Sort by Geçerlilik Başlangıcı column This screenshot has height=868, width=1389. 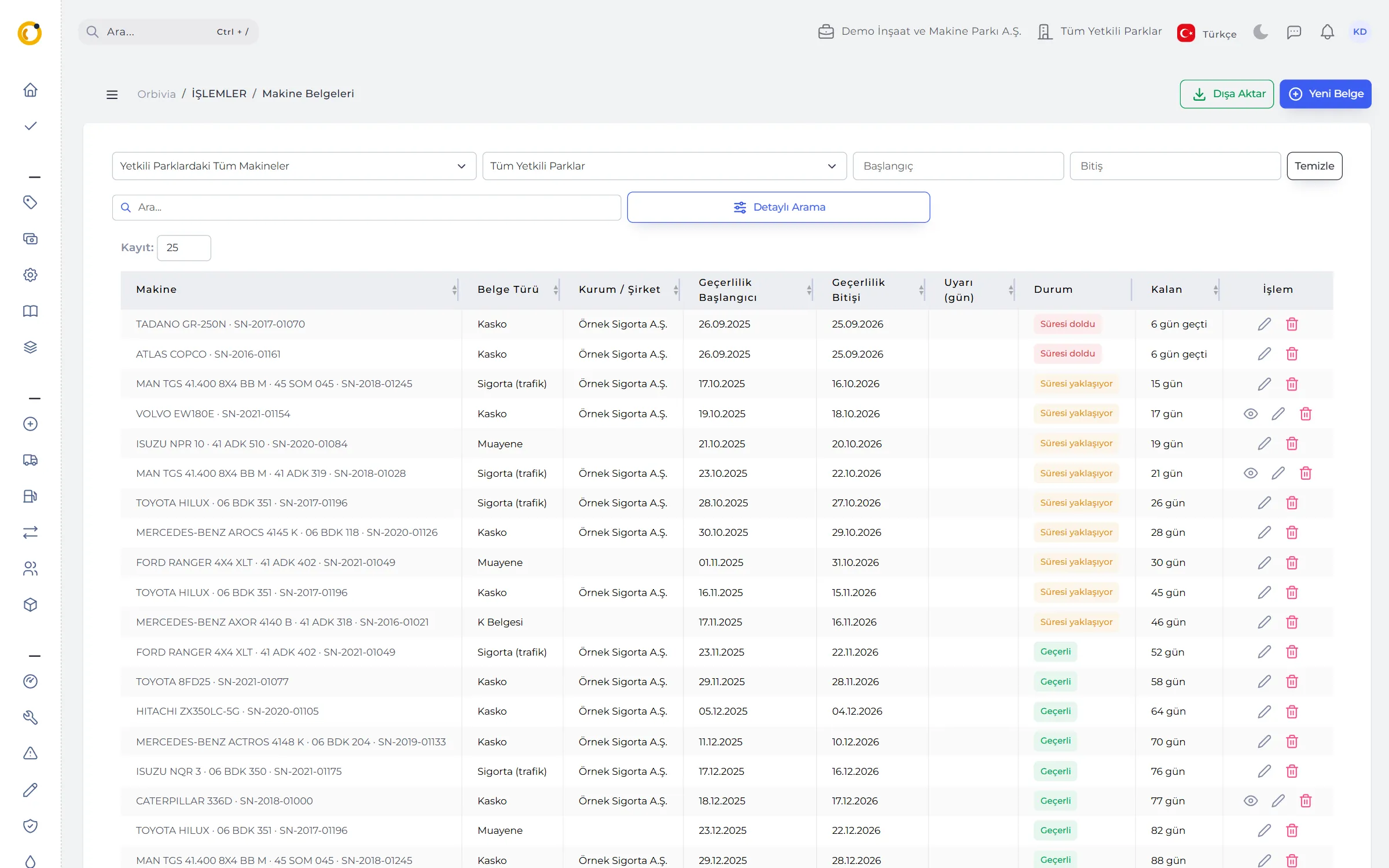coord(750,289)
